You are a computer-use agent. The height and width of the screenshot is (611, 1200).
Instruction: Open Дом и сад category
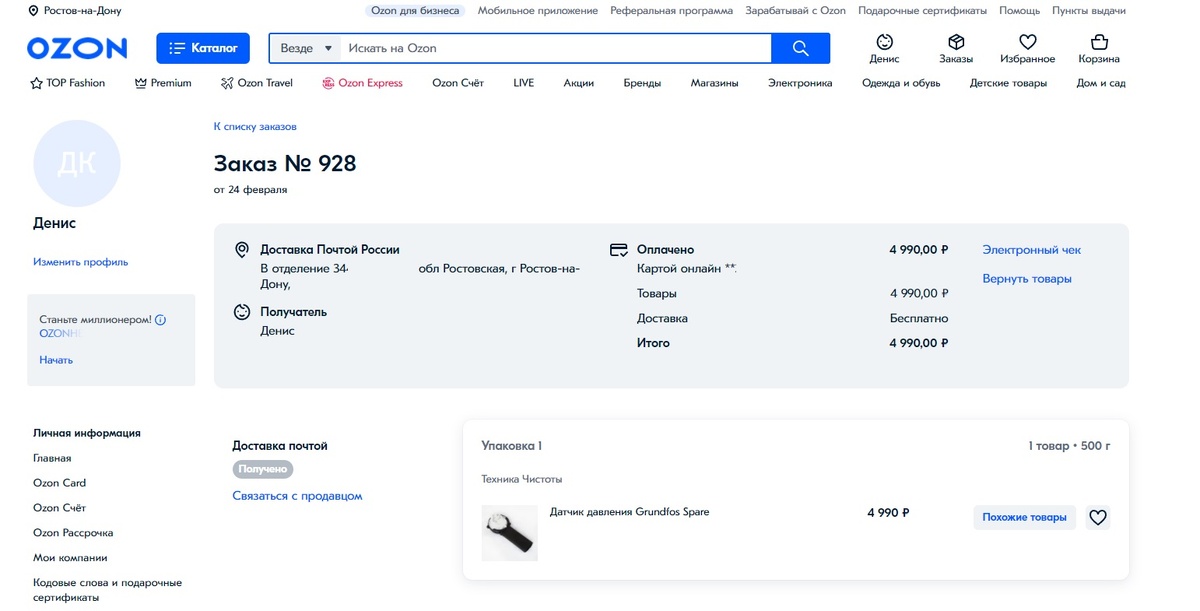pos(1101,83)
